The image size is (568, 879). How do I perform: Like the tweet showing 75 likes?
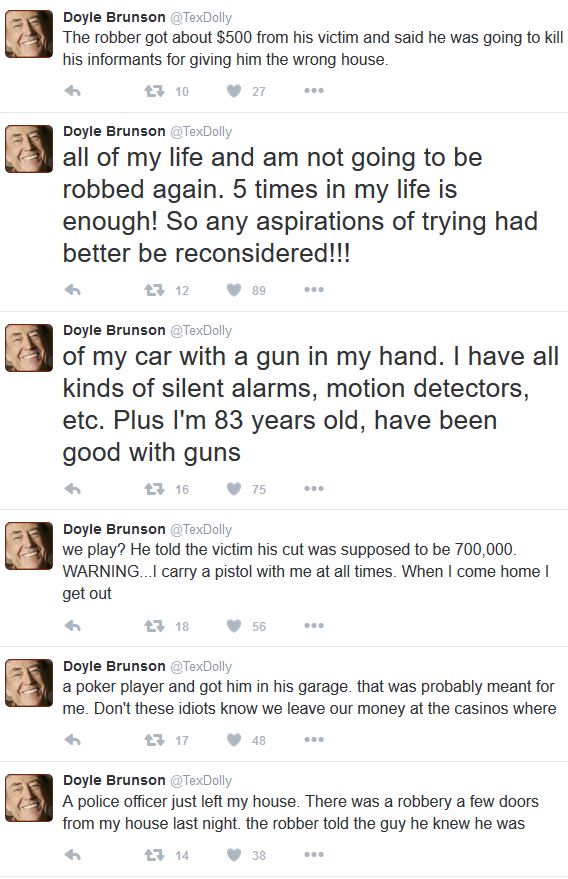coord(234,489)
